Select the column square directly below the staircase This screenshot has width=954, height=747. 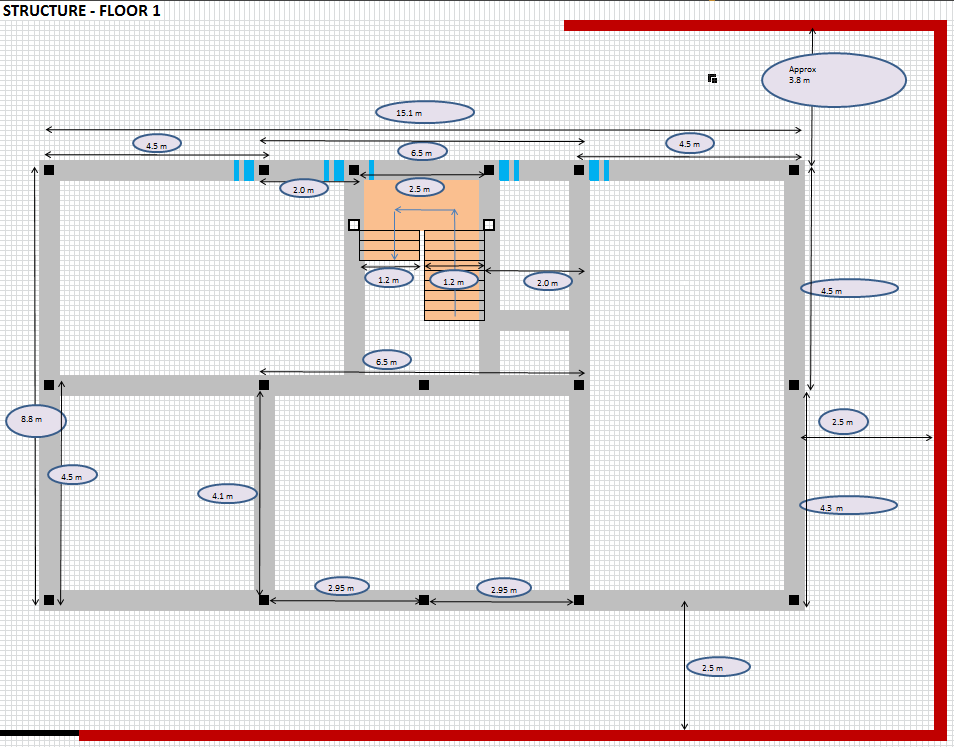424,385
